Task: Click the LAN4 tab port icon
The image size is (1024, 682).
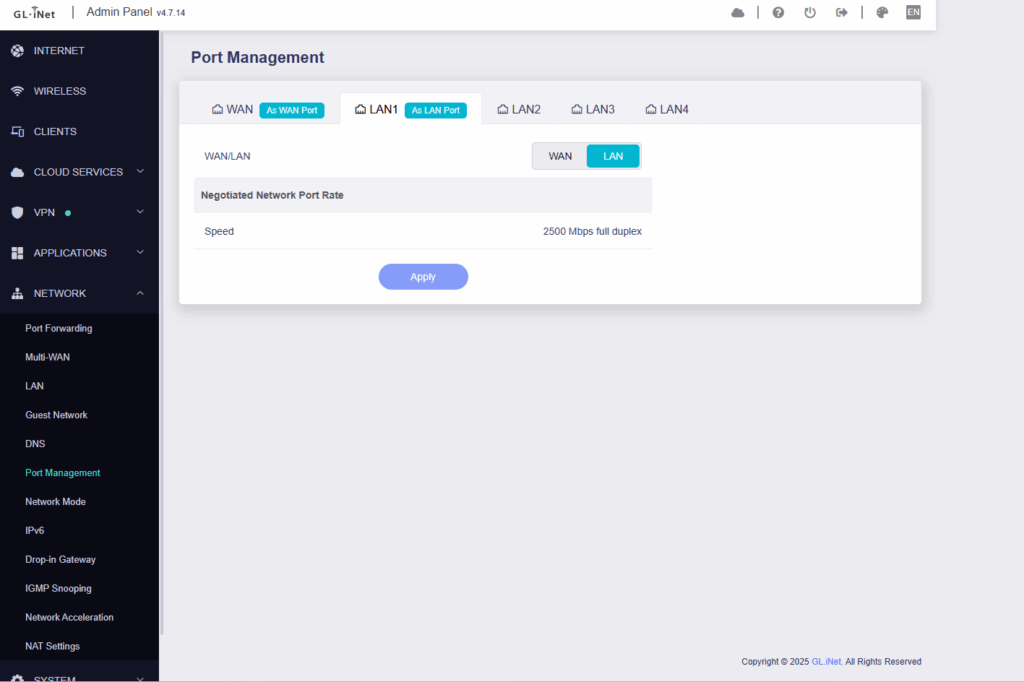Action: 651,109
